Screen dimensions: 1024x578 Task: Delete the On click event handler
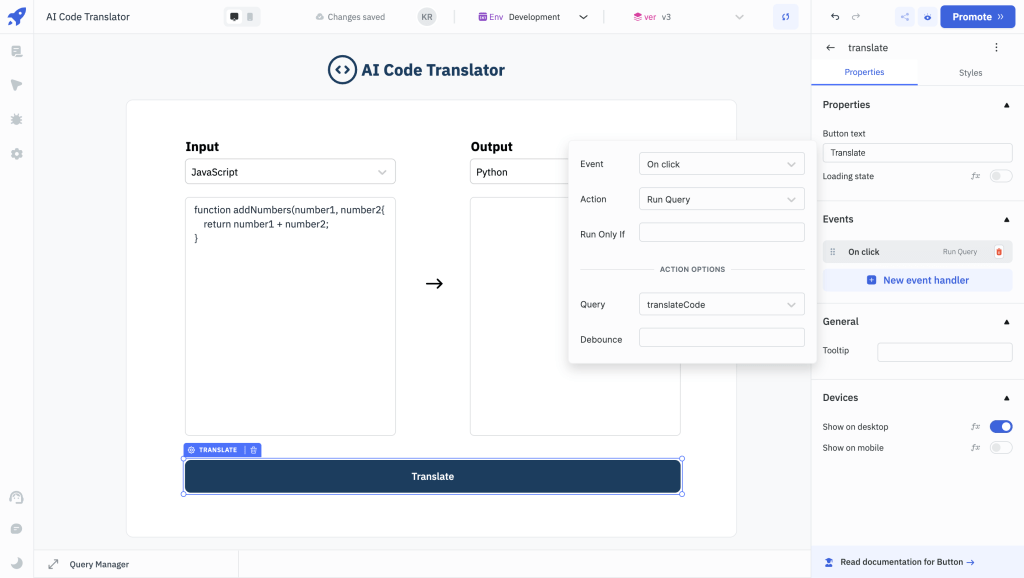[x=999, y=251]
